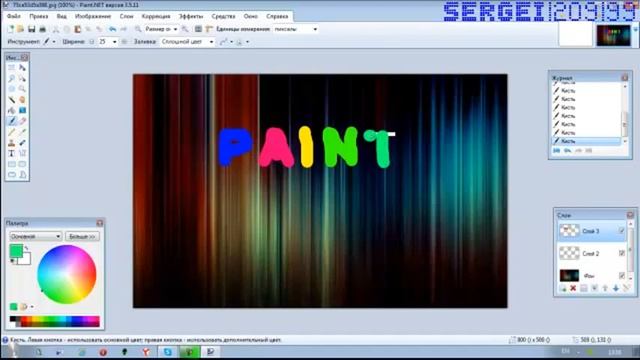This screenshot has height=360, width=640.
Task: Select the Clone Stamp tool
Action: pyautogui.click(x=11, y=142)
